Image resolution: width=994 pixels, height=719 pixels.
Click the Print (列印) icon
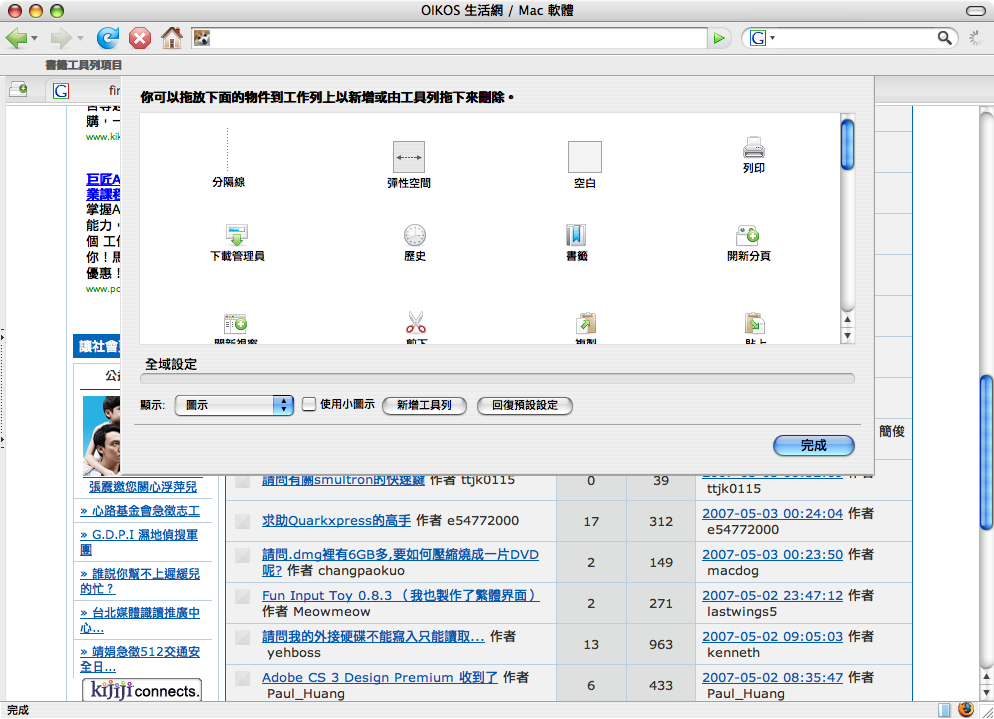point(753,149)
